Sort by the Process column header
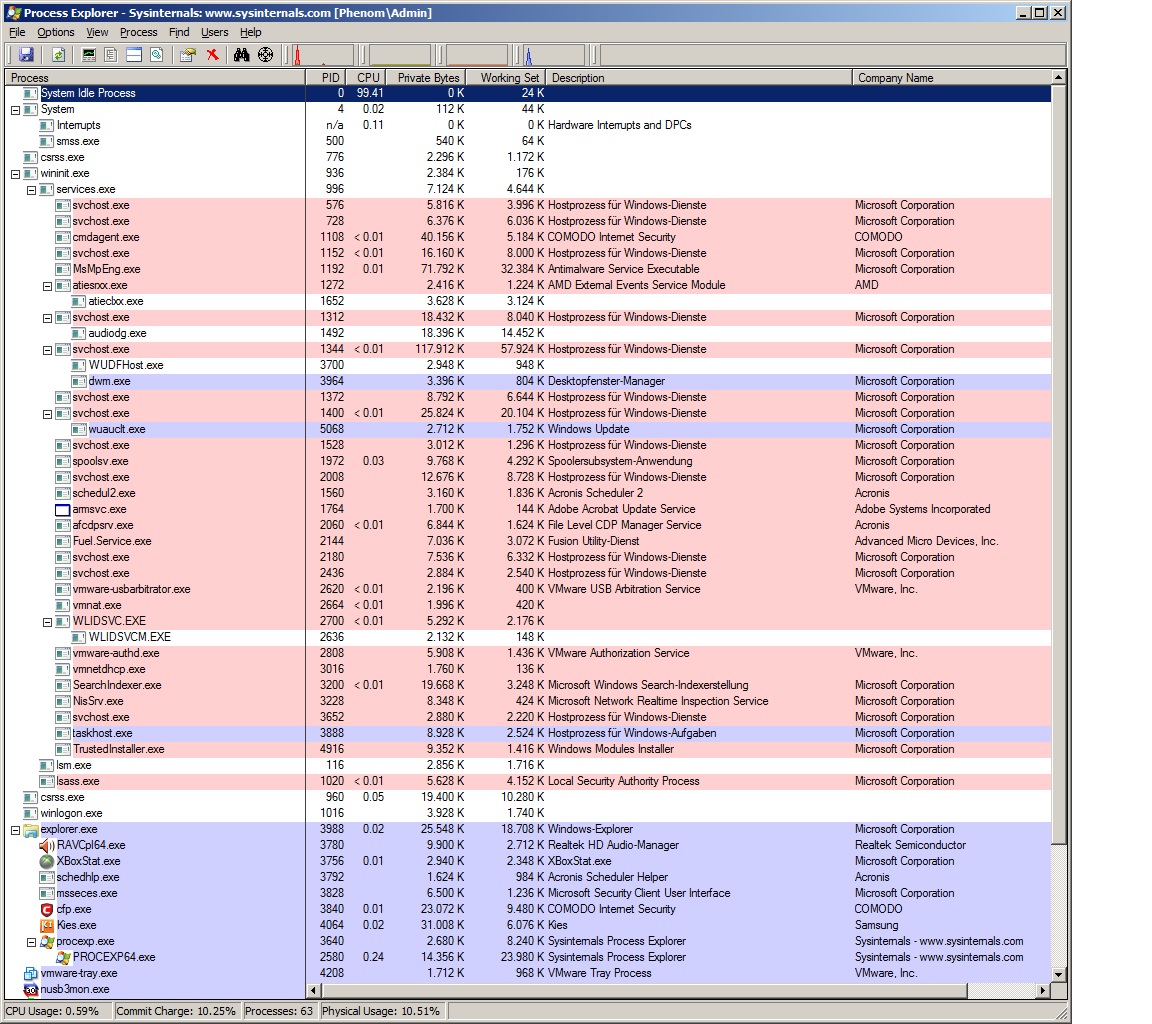This screenshot has height=1024, width=1152. pos(154,78)
